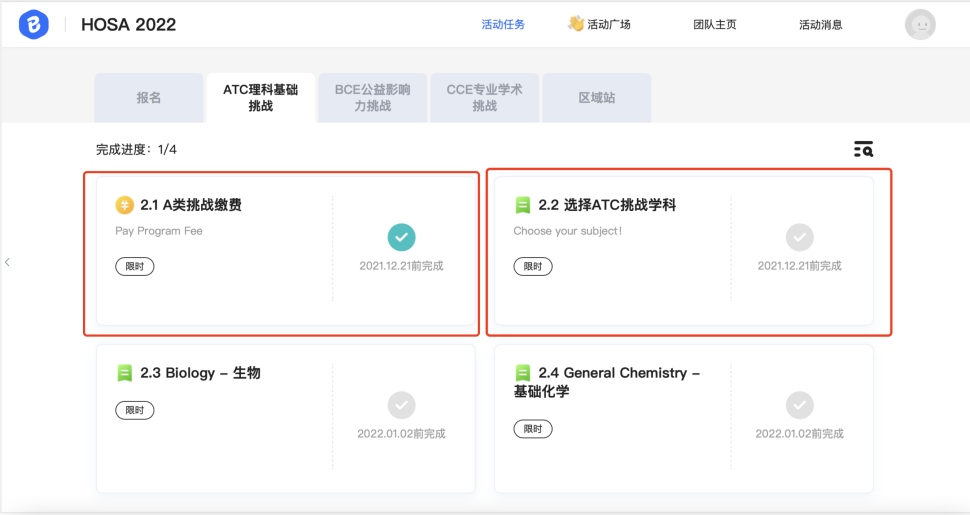Open the CCE专业学术挑战 tab

point(484,98)
